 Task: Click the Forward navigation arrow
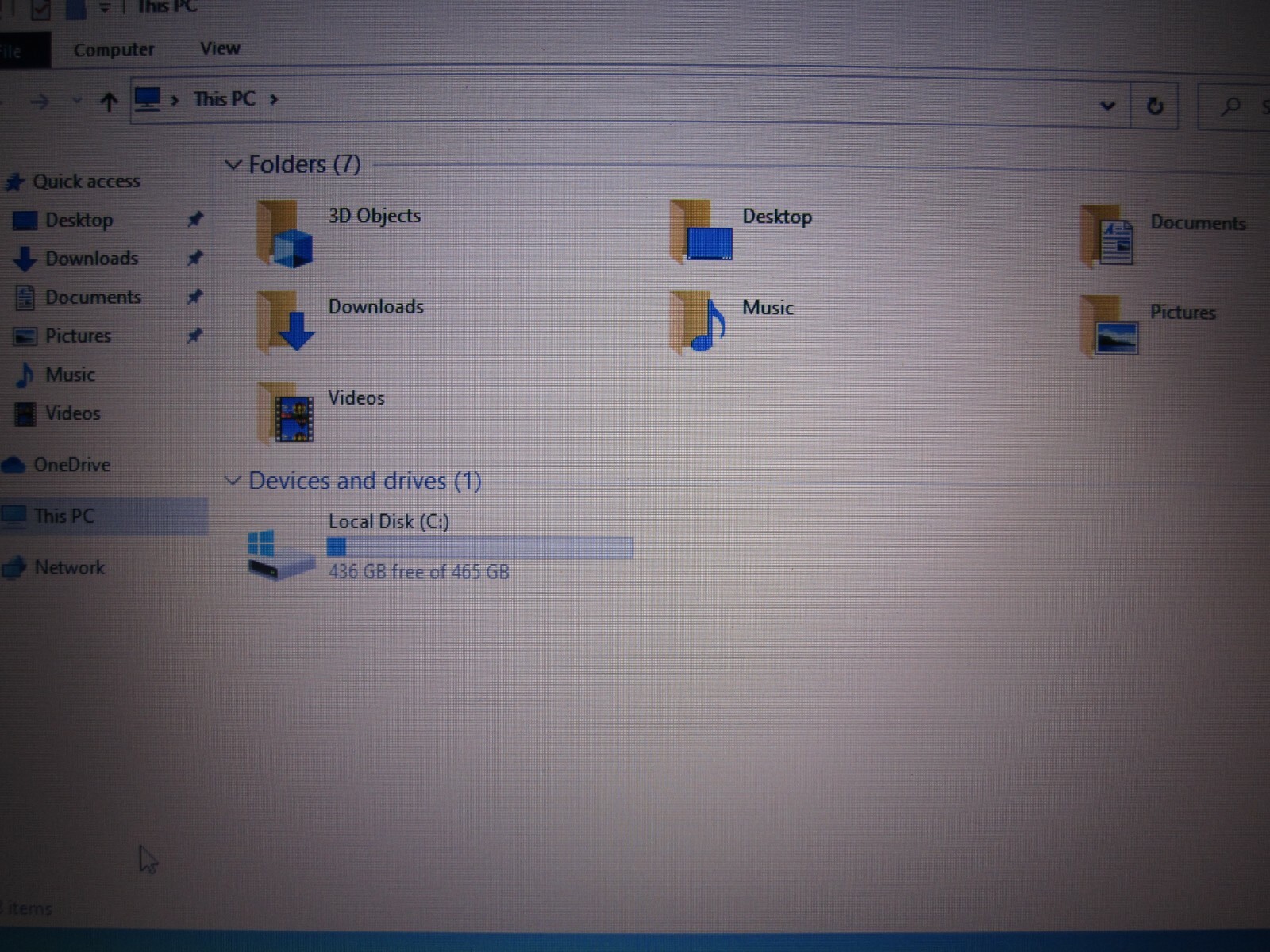coord(40,102)
